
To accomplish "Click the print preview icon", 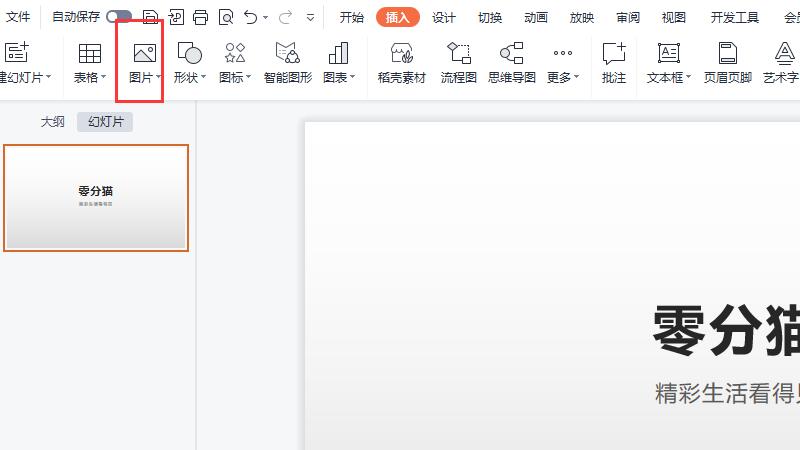I will [225, 17].
